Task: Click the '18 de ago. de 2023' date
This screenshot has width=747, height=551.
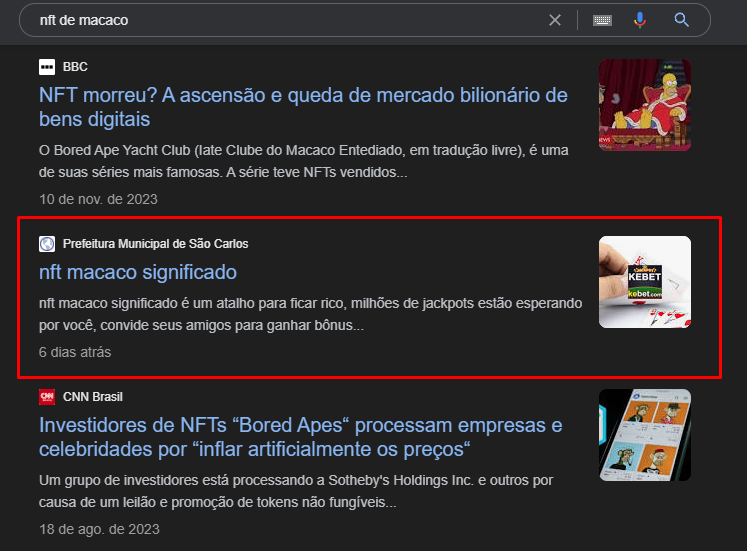Action: click(99, 529)
